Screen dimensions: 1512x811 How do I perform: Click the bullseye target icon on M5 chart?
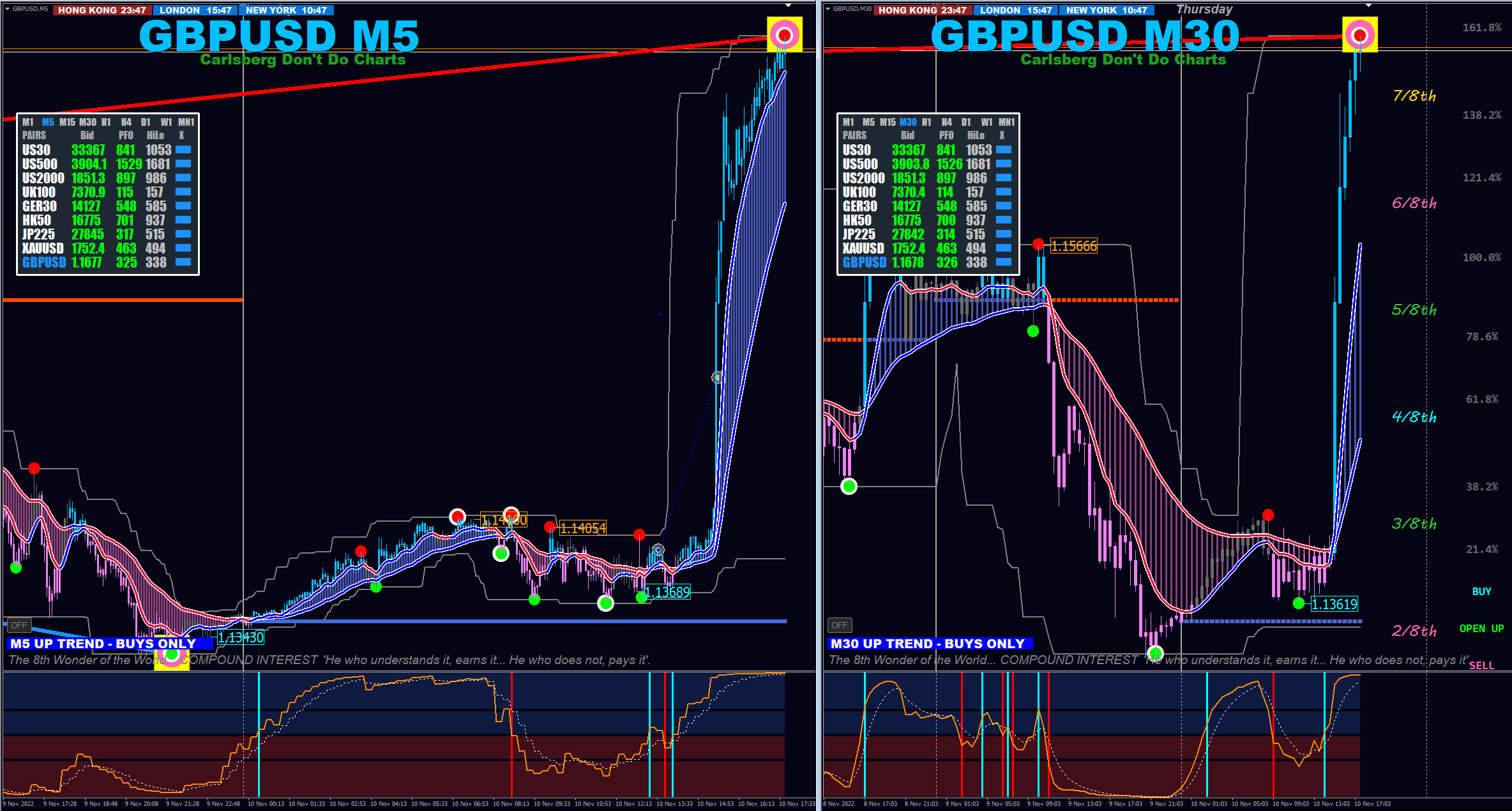tap(784, 34)
